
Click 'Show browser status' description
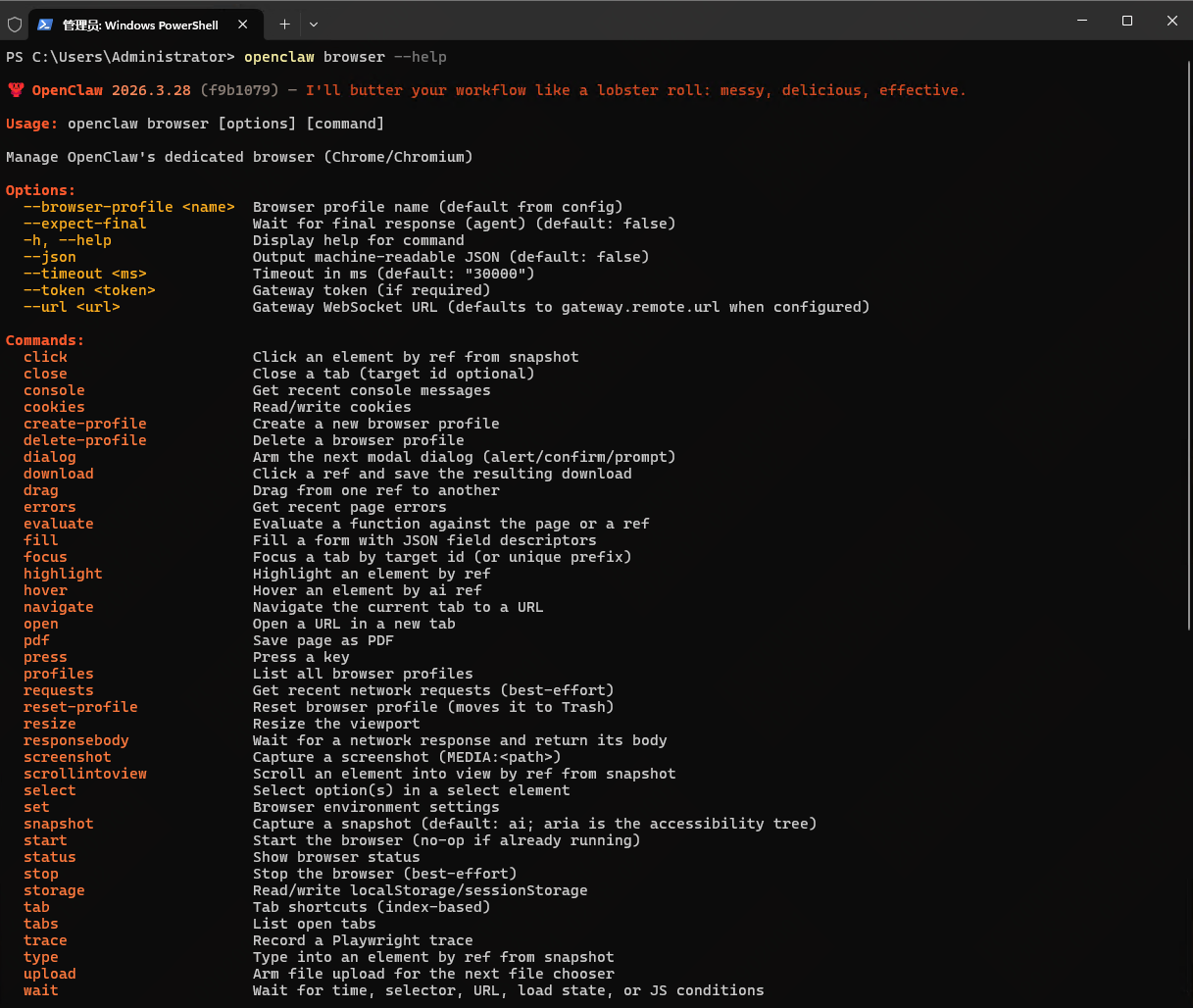(x=336, y=857)
